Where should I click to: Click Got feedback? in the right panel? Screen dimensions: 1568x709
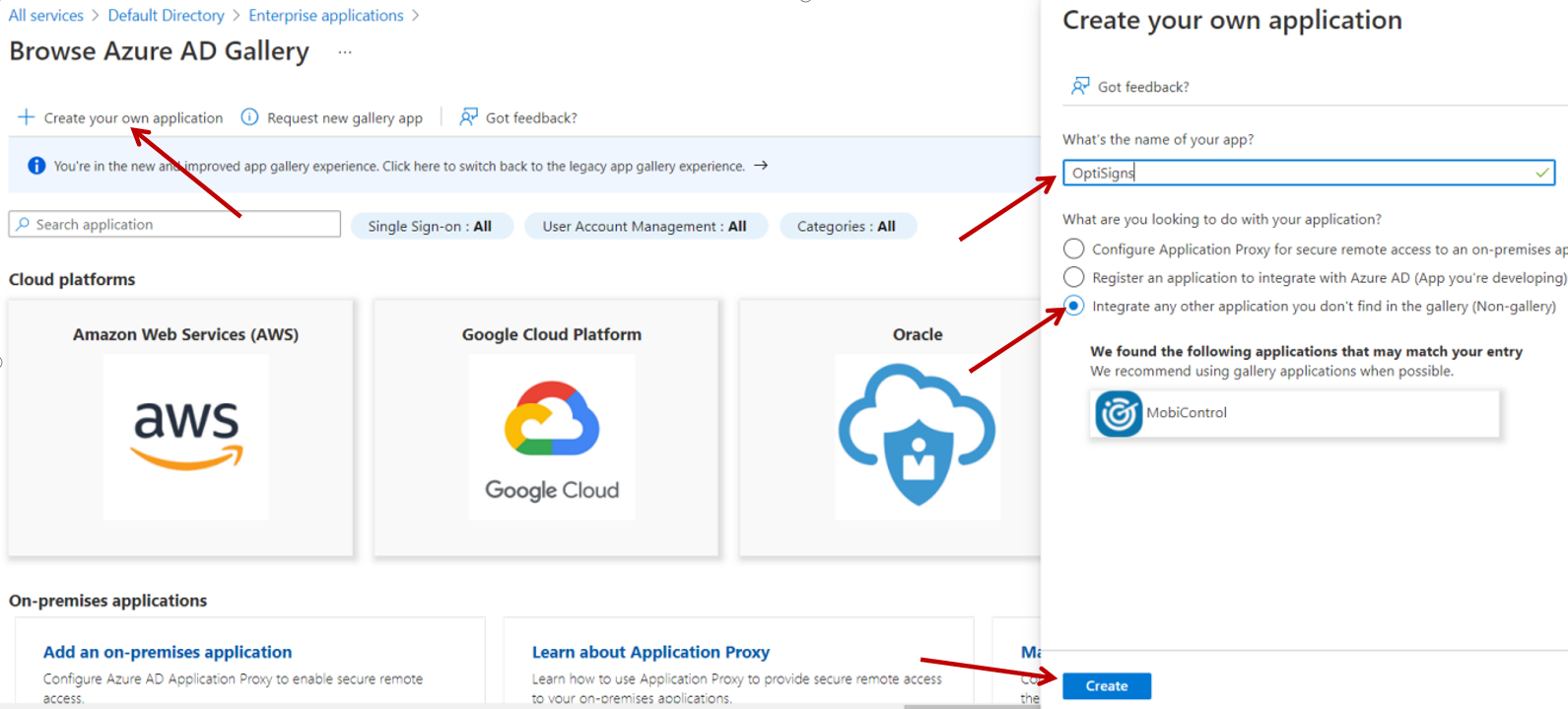(1143, 87)
